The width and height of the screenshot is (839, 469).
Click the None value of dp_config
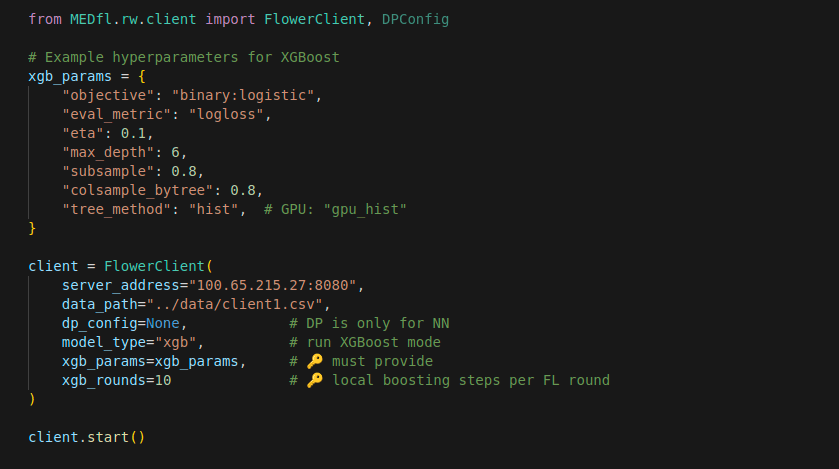tap(163, 323)
